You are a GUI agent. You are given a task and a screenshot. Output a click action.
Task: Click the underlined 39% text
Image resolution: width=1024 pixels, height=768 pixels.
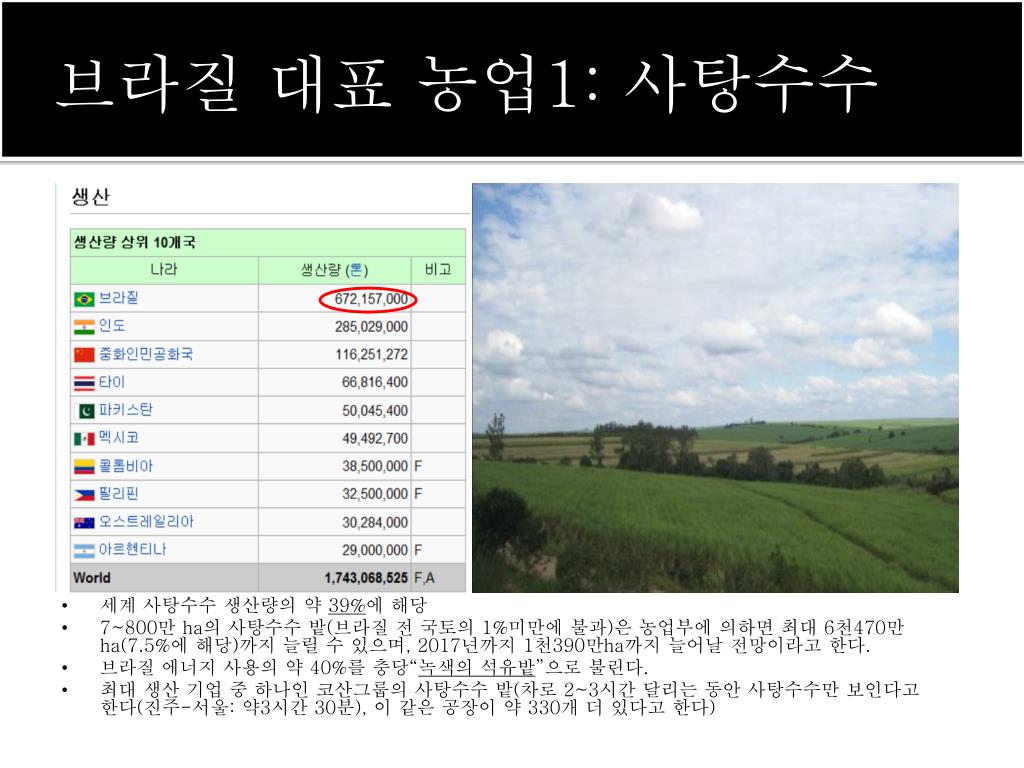[x=346, y=605]
